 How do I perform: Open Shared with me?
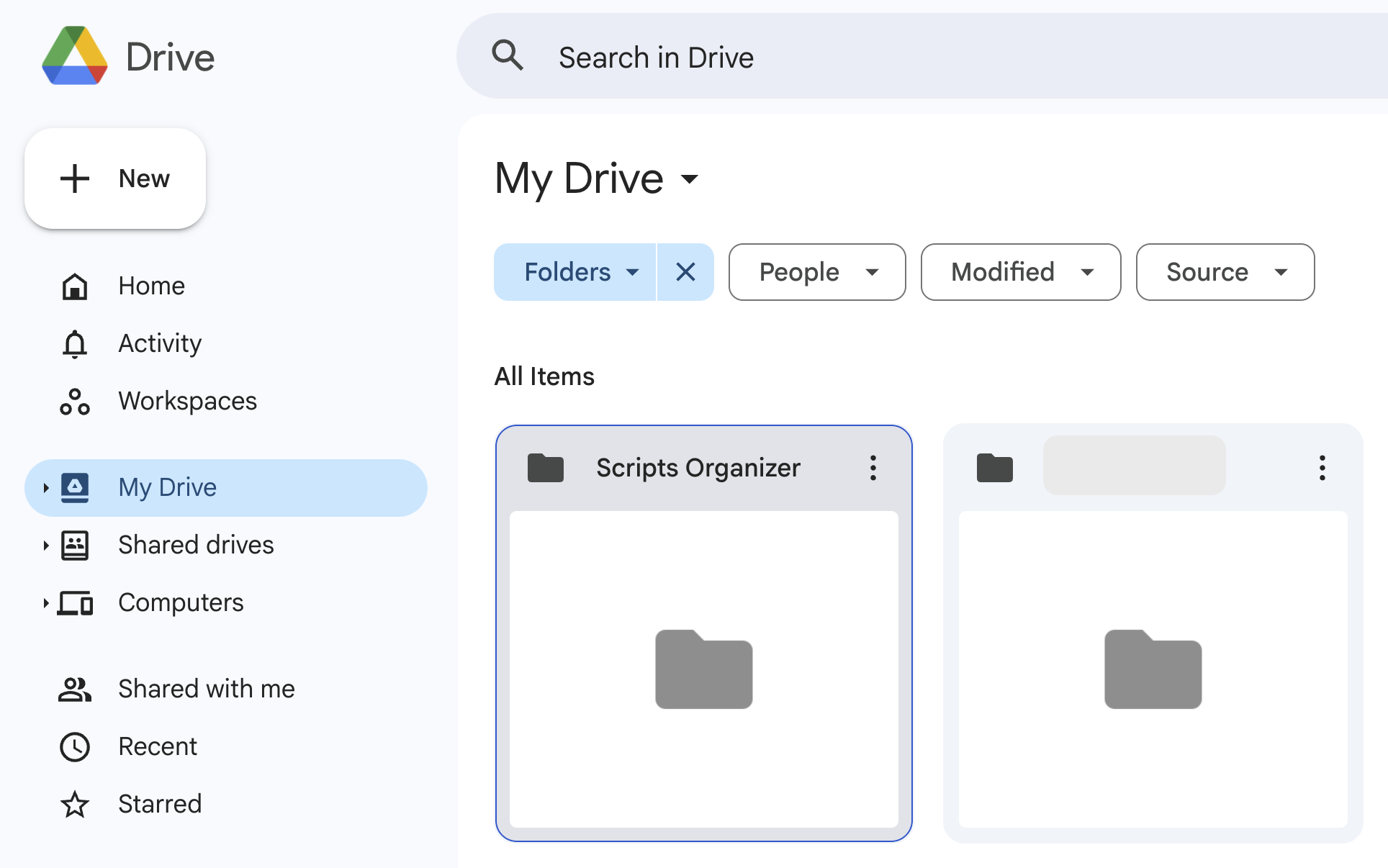(x=225, y=689)
